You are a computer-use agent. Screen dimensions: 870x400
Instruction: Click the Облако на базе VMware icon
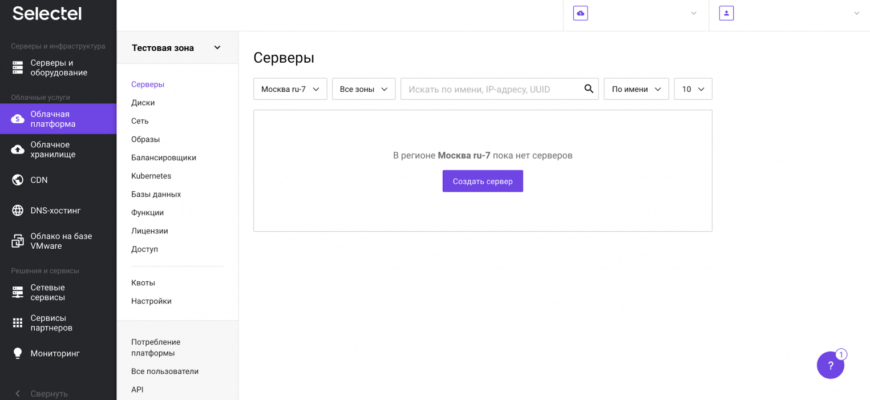coord(18,241)
